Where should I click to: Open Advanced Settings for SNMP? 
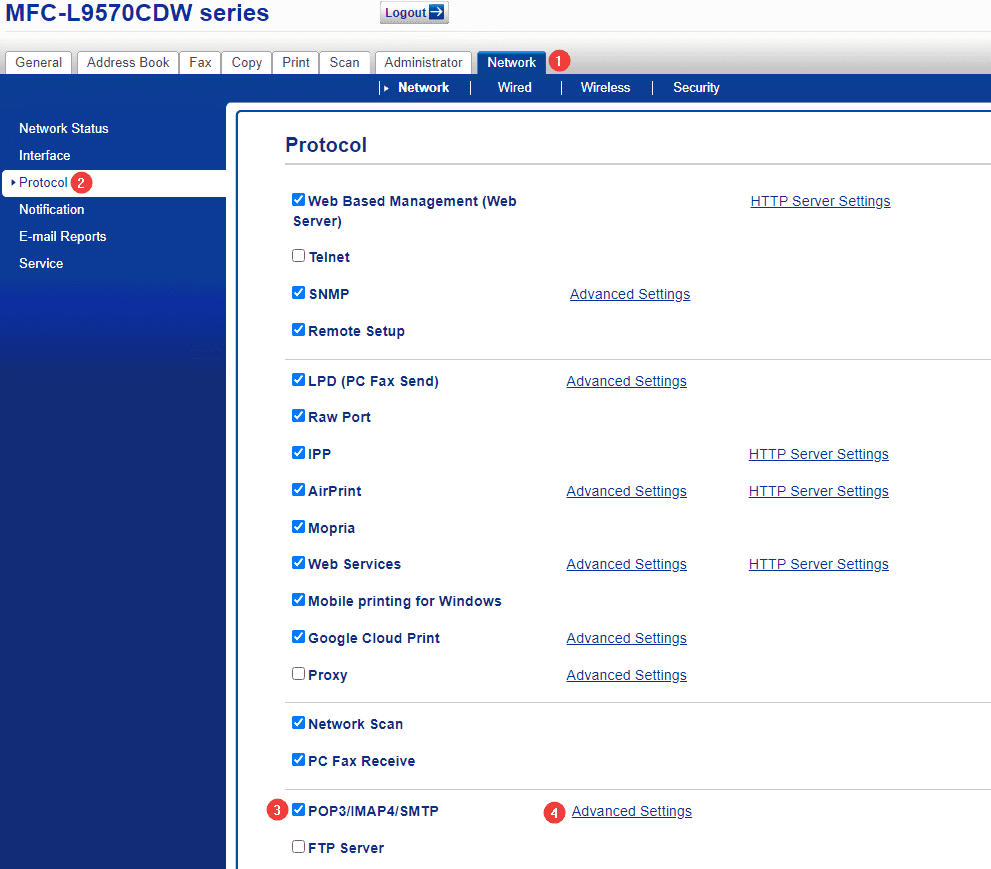[x=630, y=294]
